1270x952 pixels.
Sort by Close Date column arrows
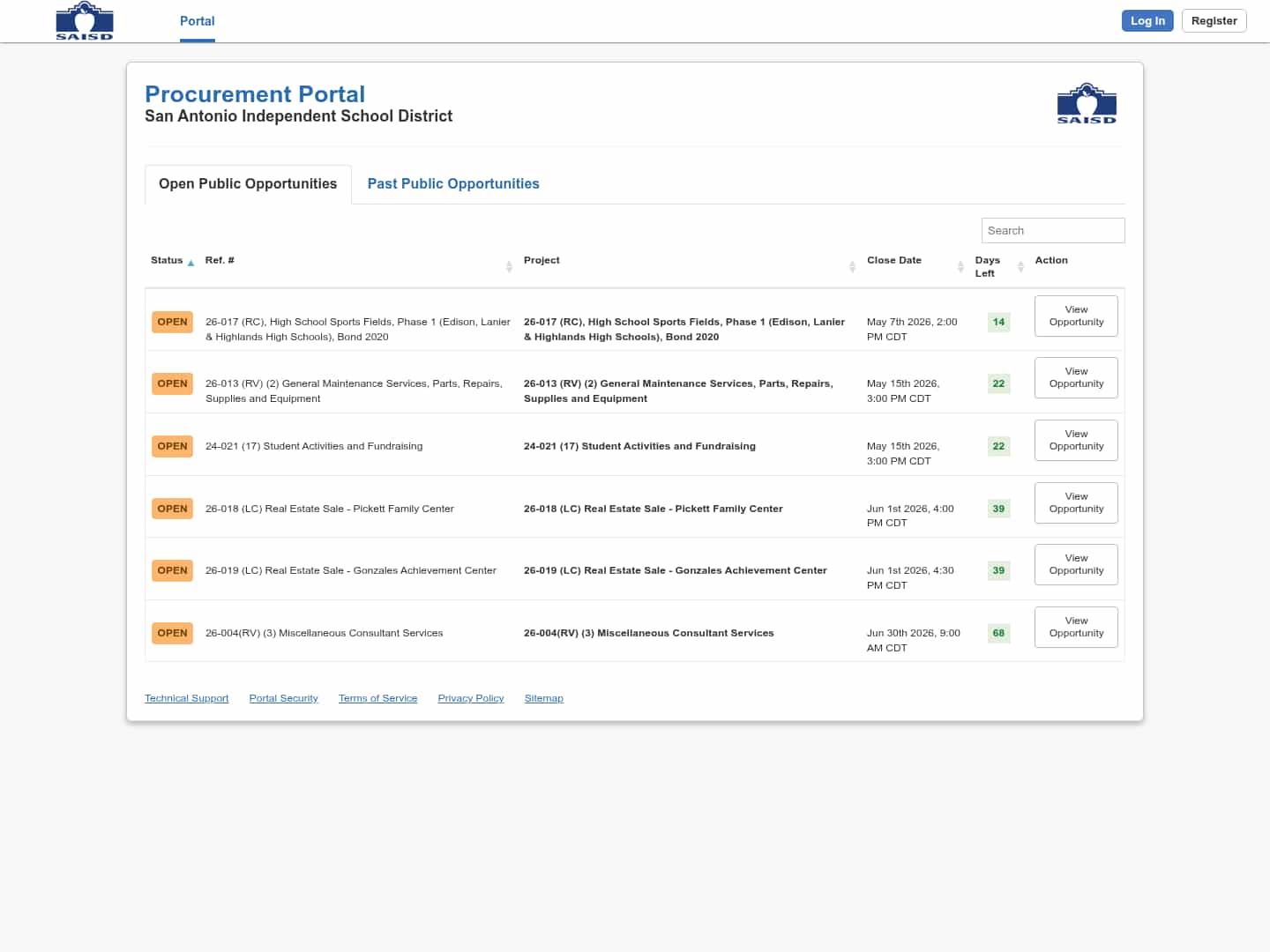(x=960, y=266)
